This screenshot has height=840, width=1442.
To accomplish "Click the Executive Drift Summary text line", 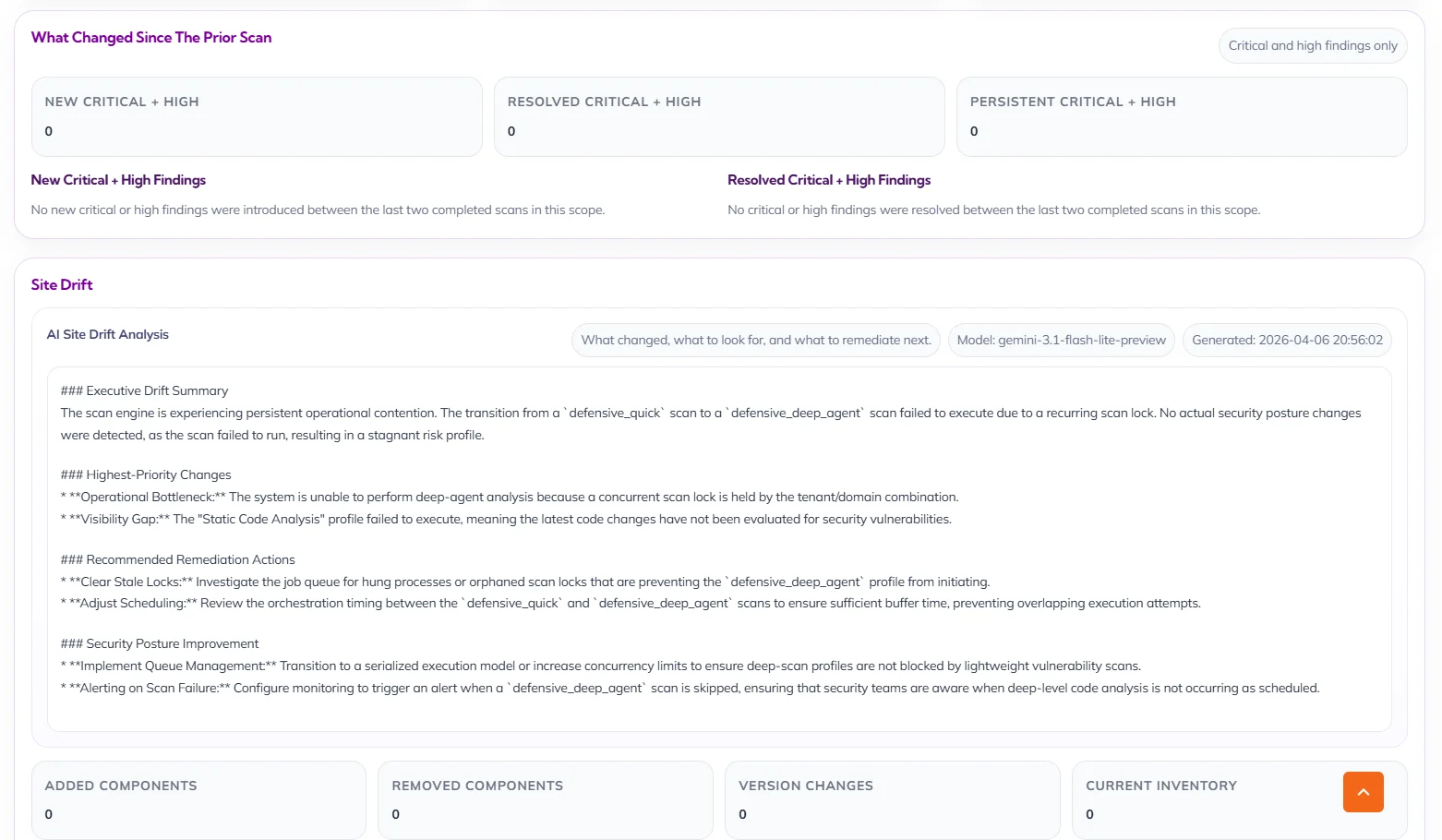I will [x=144, y=391].
